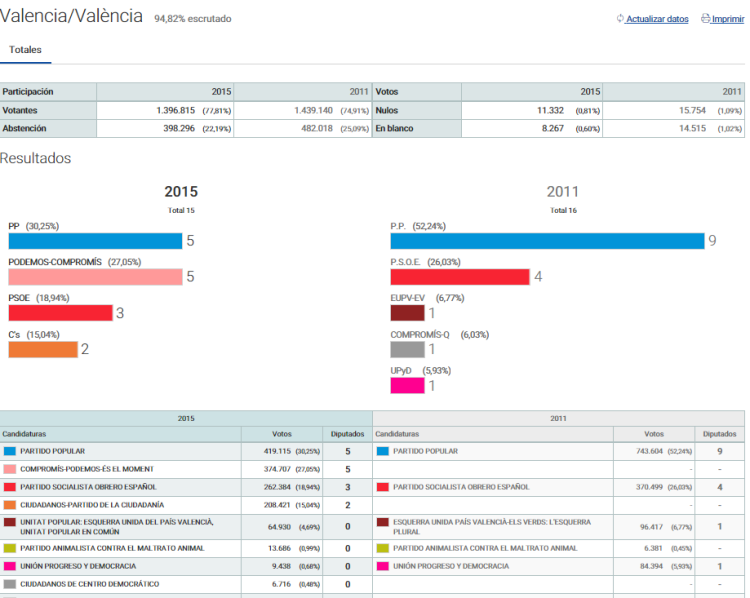
Task: Click the COMPROMÍS-PODEMOS-ÉS EL MOMENT row name
Action: tap(87, 469)
